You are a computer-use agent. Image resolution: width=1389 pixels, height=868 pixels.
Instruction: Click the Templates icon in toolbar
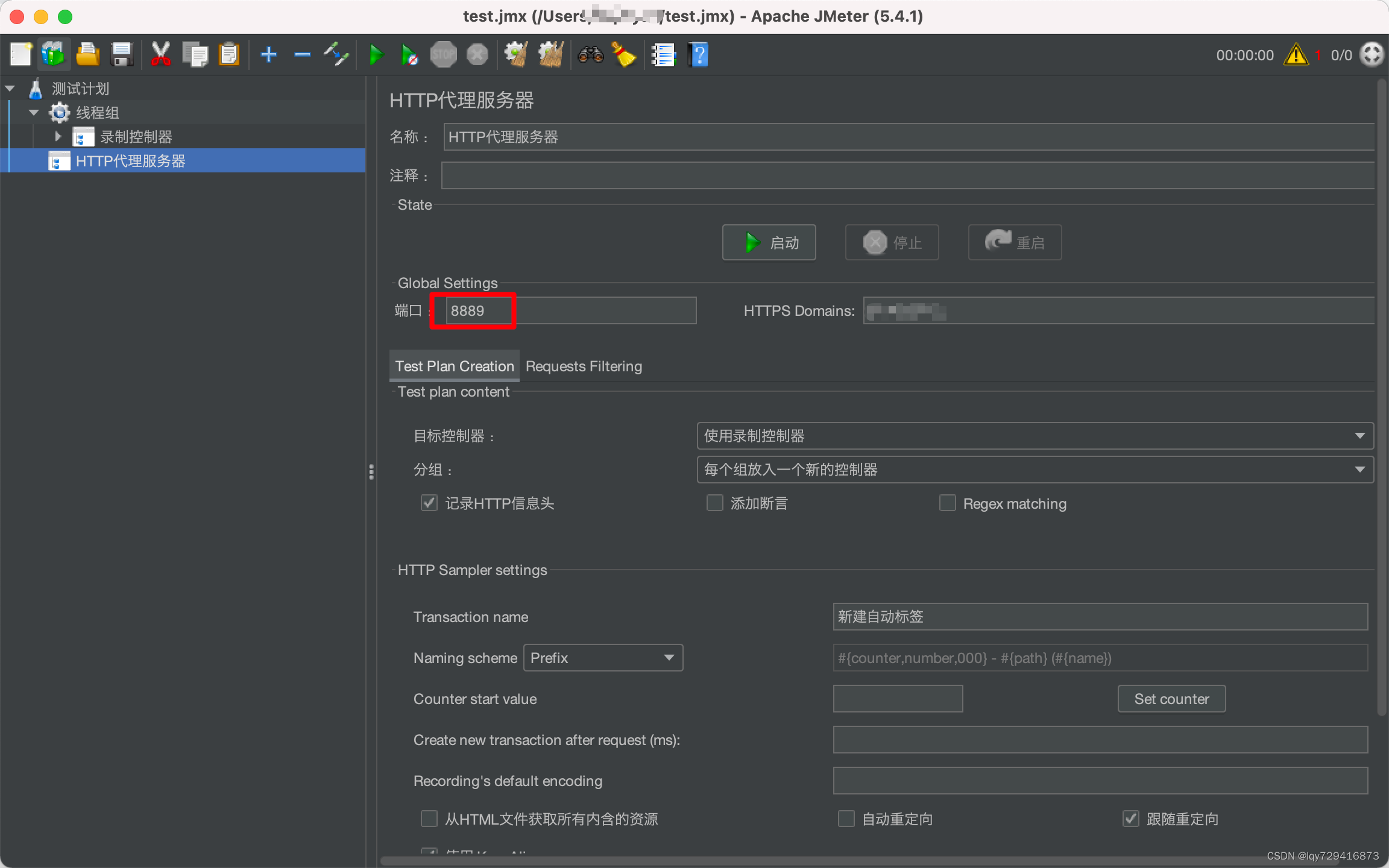[53, 55]
